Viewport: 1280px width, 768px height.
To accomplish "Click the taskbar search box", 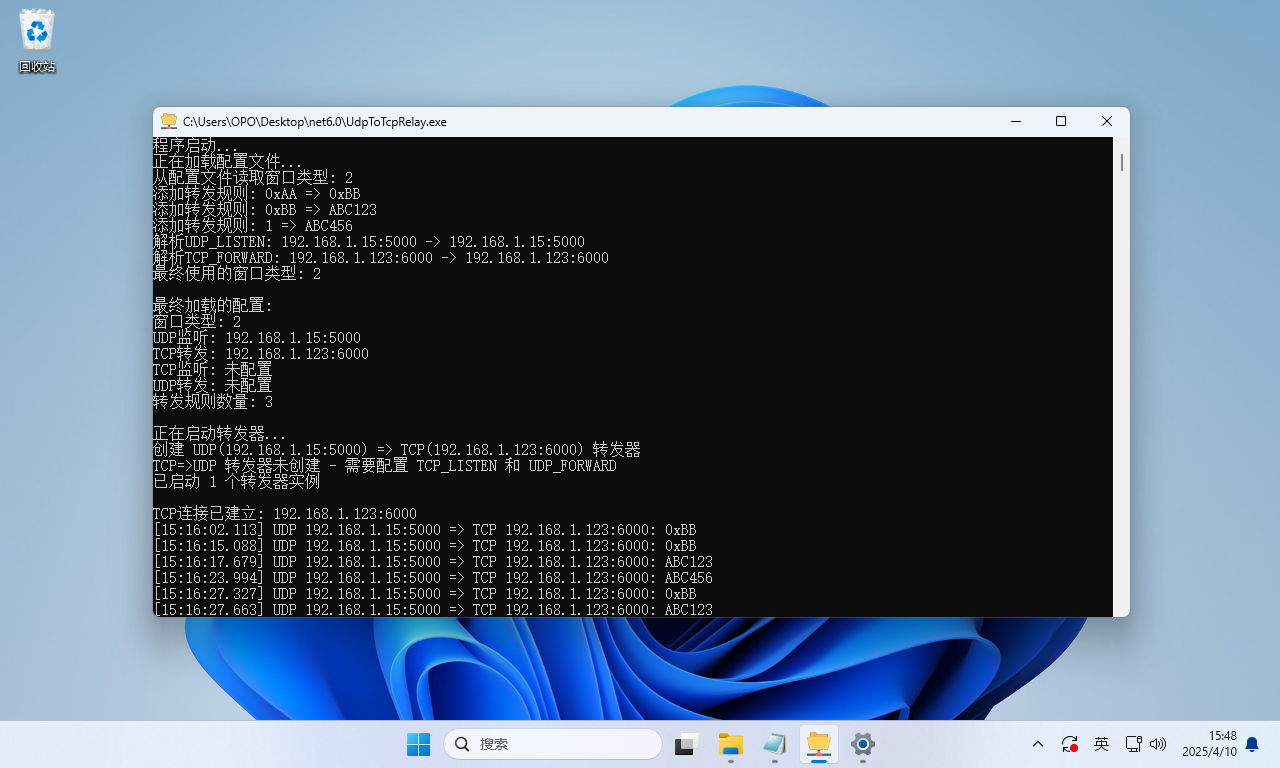I will click(x=553, y=744).
